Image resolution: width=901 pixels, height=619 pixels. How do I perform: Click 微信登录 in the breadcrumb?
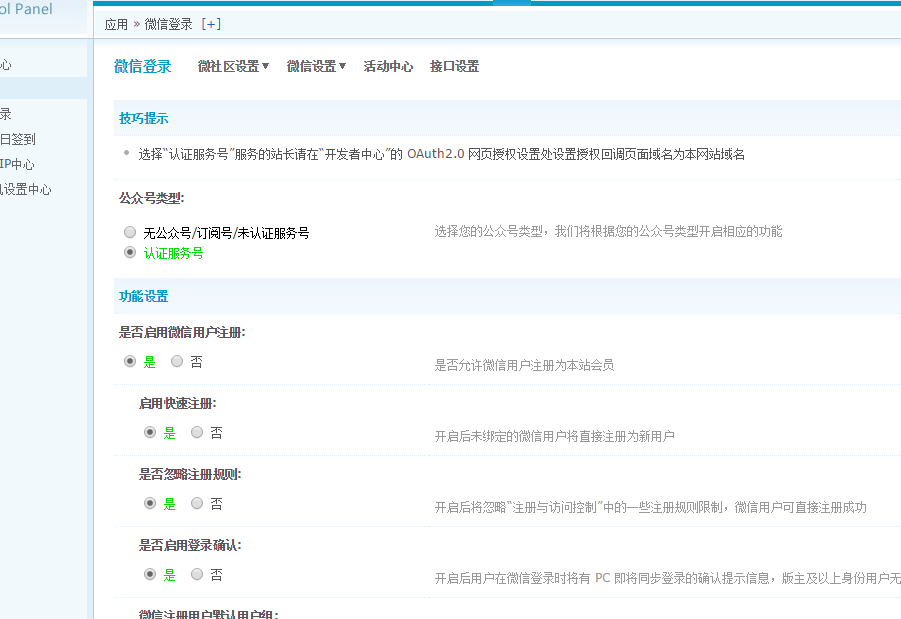[168, 24]
